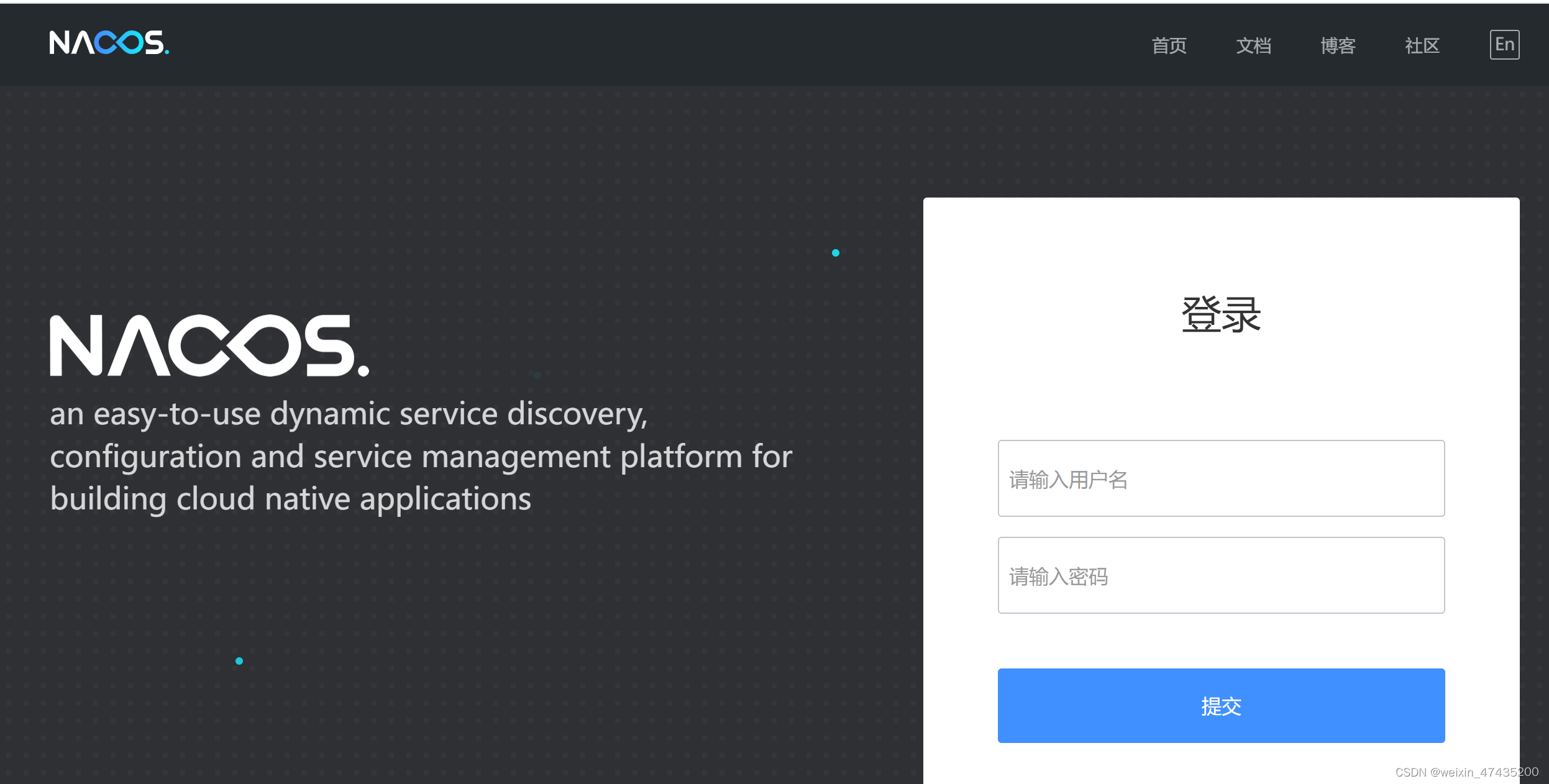This screenshot has width=1549, height=784.
Task: Click the small NACOS logo in header
Action: coord(109,43)
